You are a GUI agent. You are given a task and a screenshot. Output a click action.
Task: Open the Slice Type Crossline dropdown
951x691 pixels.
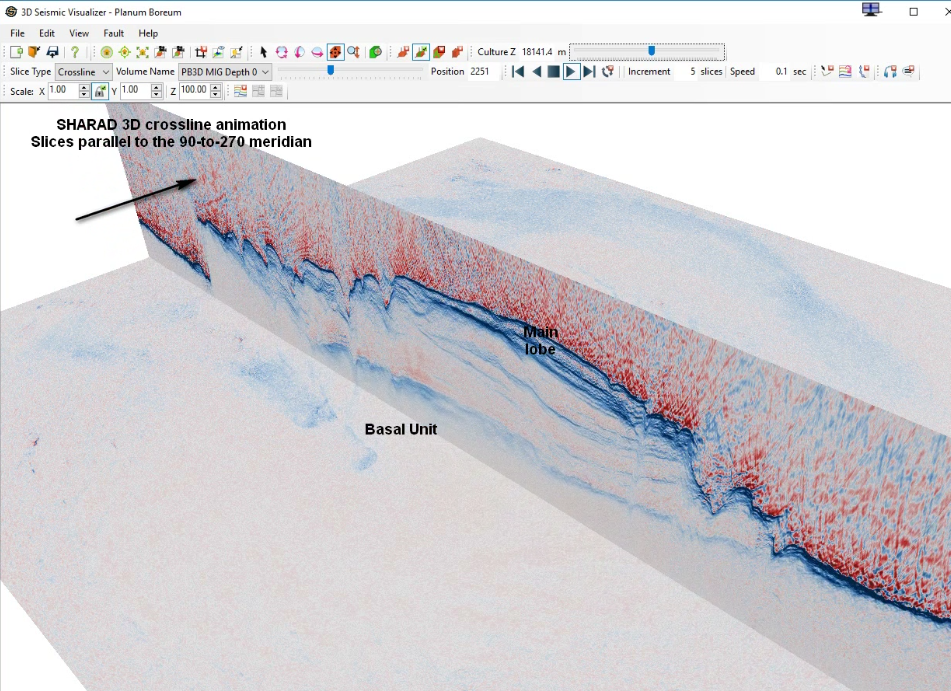click(x=84, y=72)
